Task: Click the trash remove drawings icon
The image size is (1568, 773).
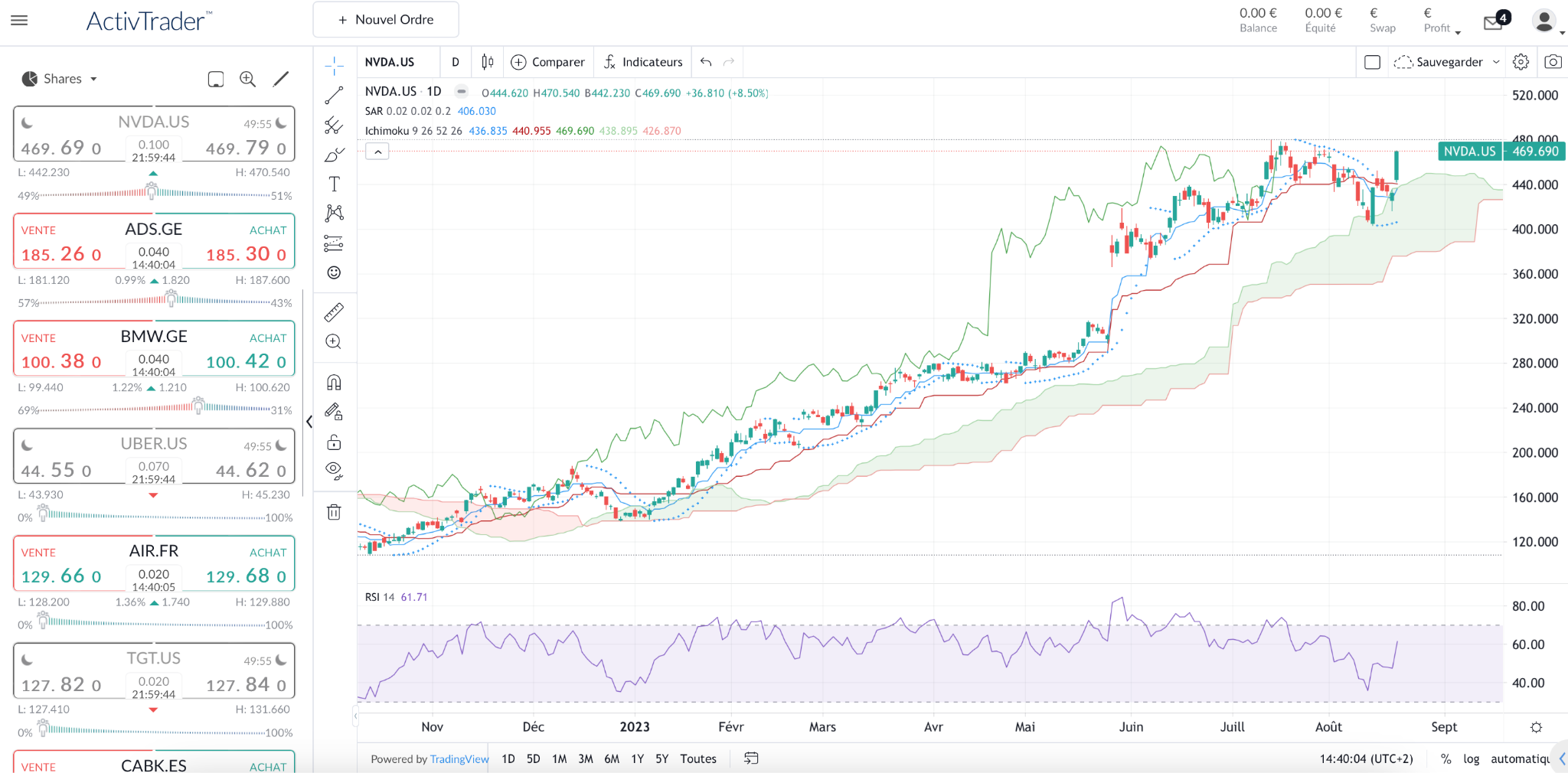Action: (x=334, y=512)
